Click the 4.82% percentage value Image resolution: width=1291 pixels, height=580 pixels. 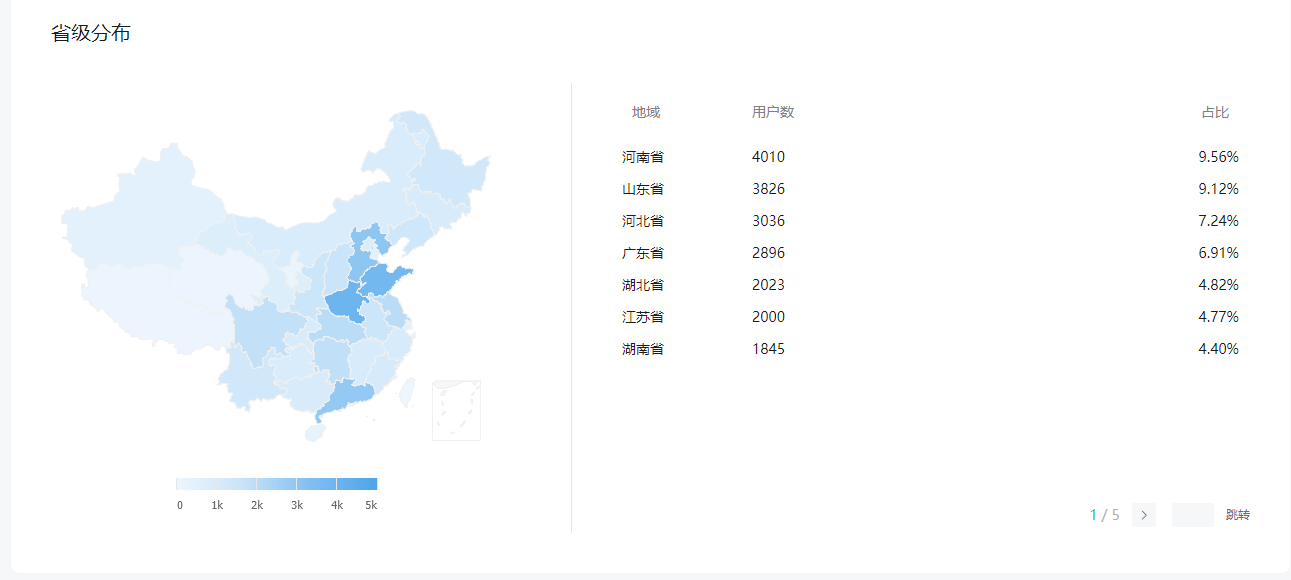point(1219,285)
